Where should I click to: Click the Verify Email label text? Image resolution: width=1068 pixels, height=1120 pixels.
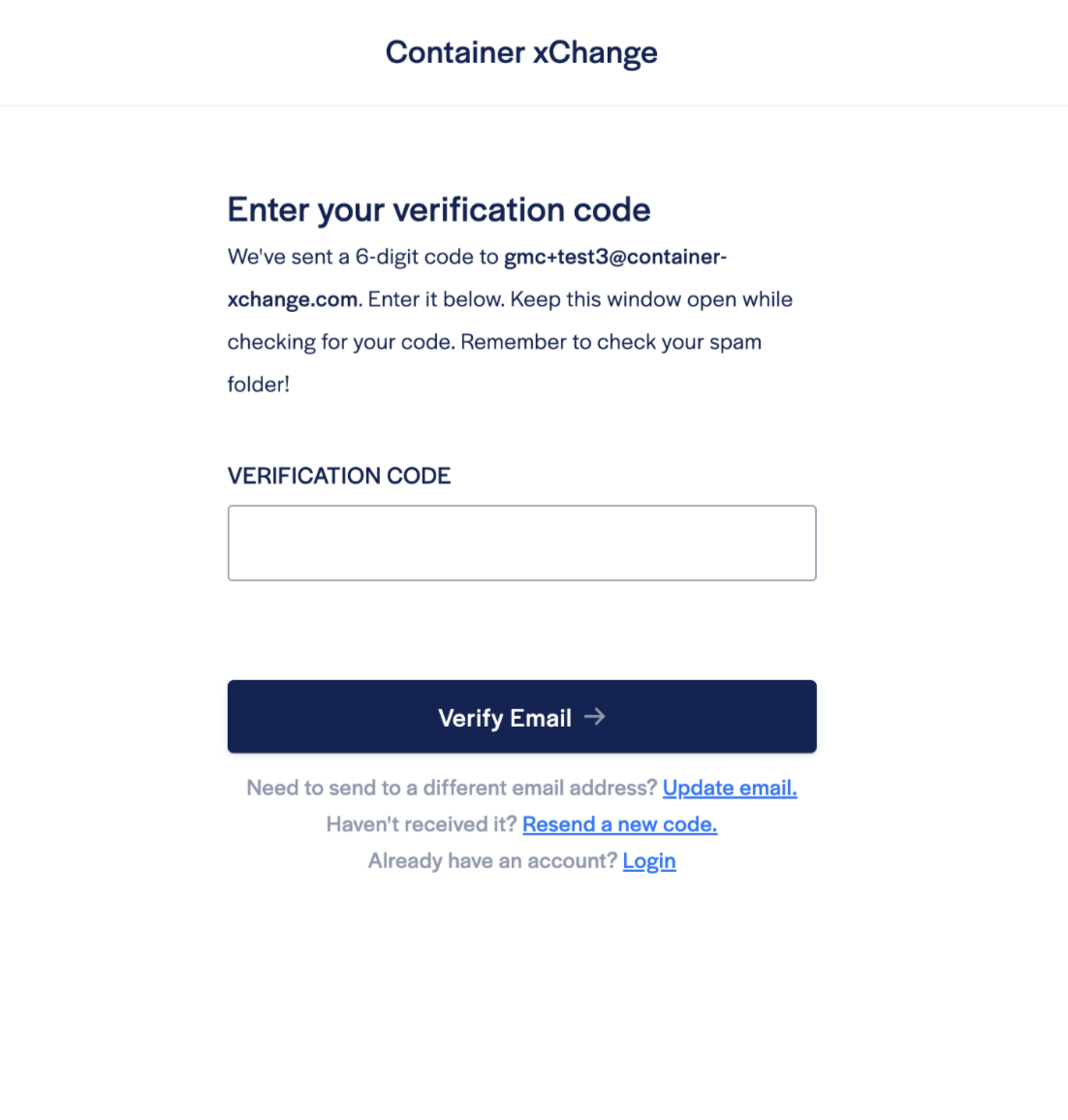504,717
